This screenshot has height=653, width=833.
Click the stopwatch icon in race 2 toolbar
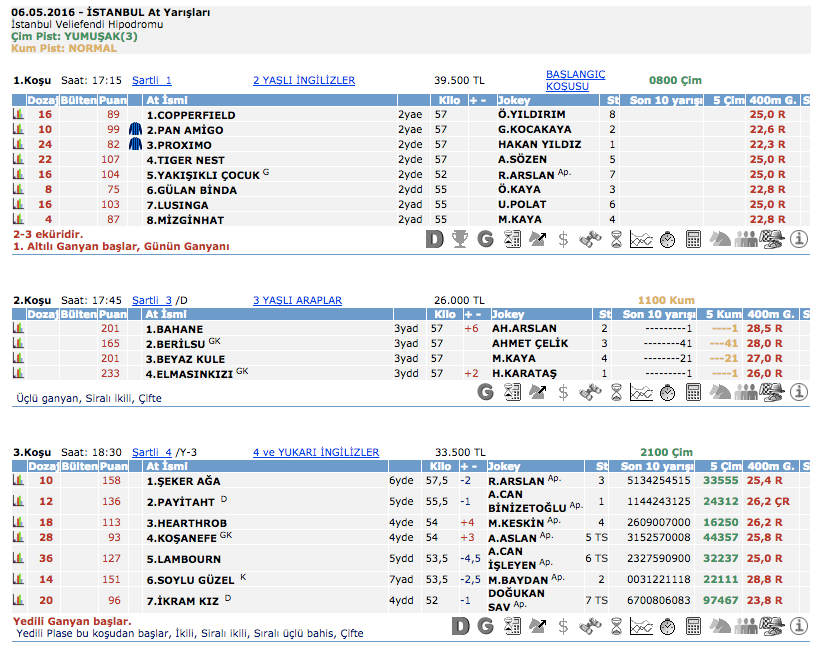click(668, 392)
